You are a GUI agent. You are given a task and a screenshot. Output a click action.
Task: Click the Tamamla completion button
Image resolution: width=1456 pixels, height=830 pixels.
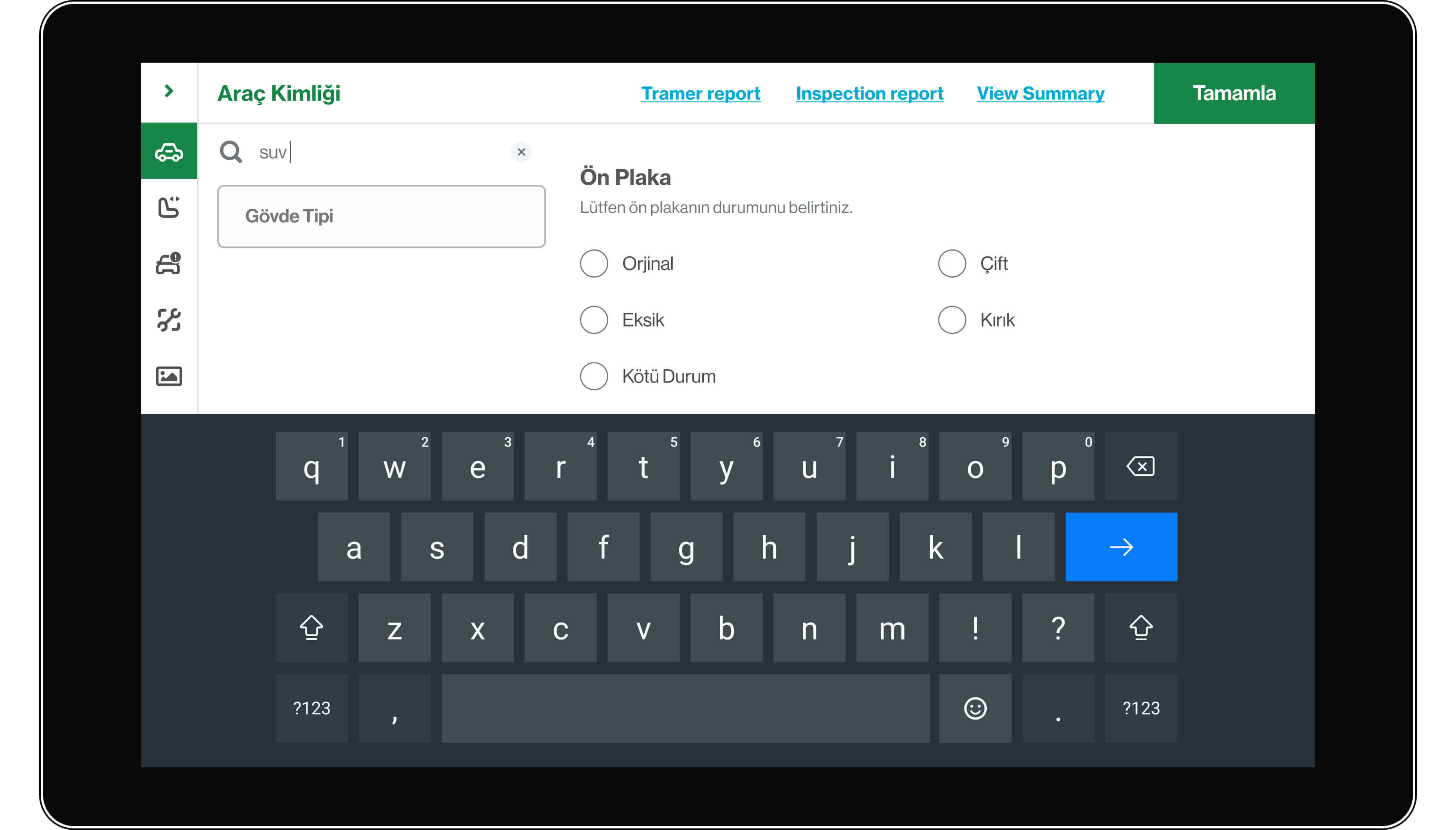(1232, 93)
